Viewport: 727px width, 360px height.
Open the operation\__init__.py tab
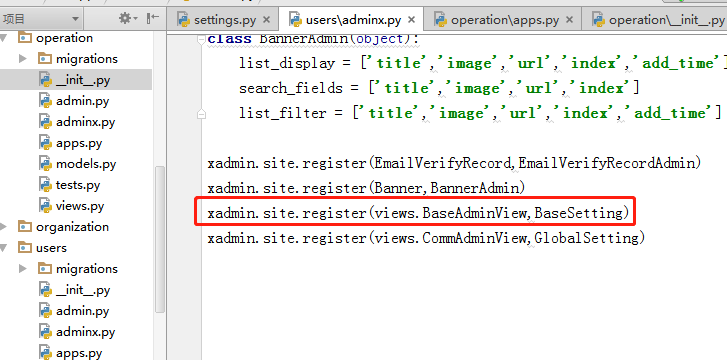[x=658, y=20]
